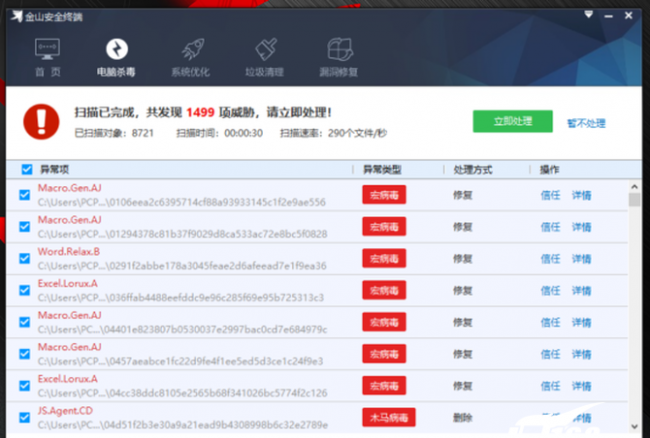The image size is (650, 438).
Task: Click 详情 for Macro.Gen.AJ 0457aeab row
Action: (581, 354)
